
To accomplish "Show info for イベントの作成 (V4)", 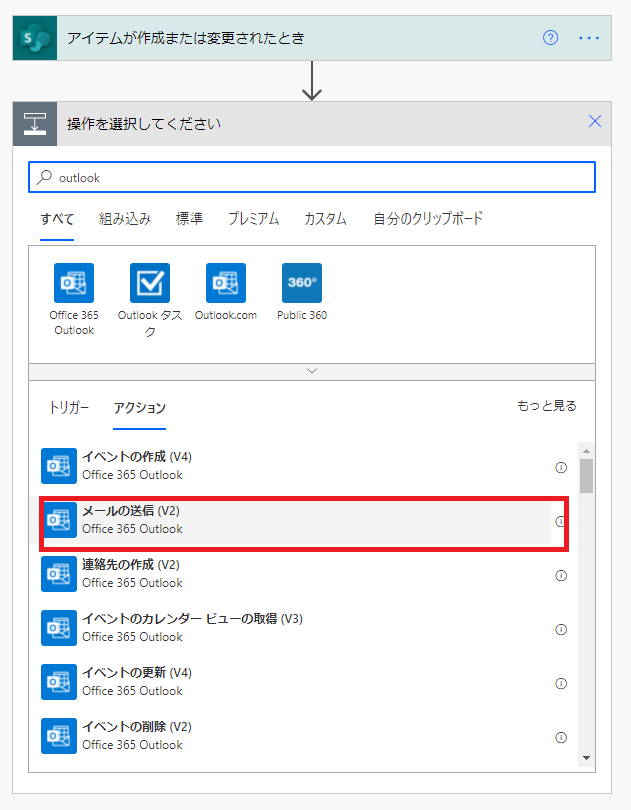I will point(561,468).
